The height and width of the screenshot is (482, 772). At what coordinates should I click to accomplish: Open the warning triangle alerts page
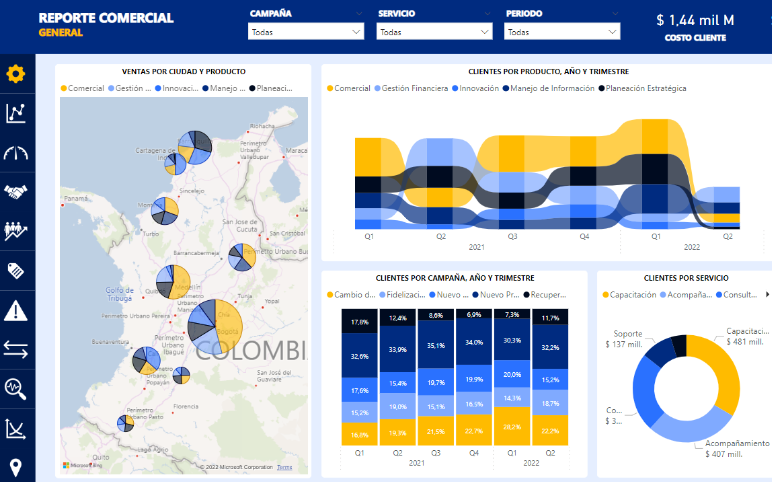(16, 310)
